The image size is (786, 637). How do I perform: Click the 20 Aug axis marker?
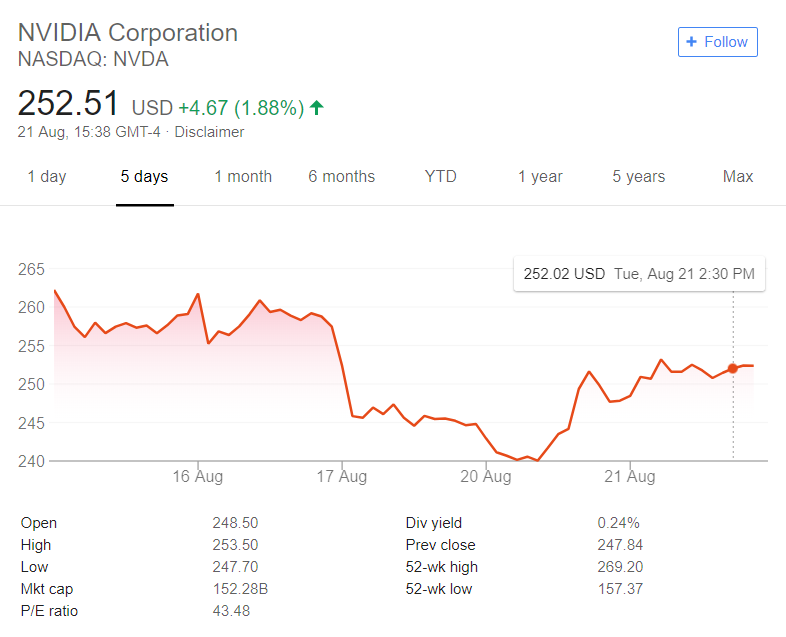[486, 476]
